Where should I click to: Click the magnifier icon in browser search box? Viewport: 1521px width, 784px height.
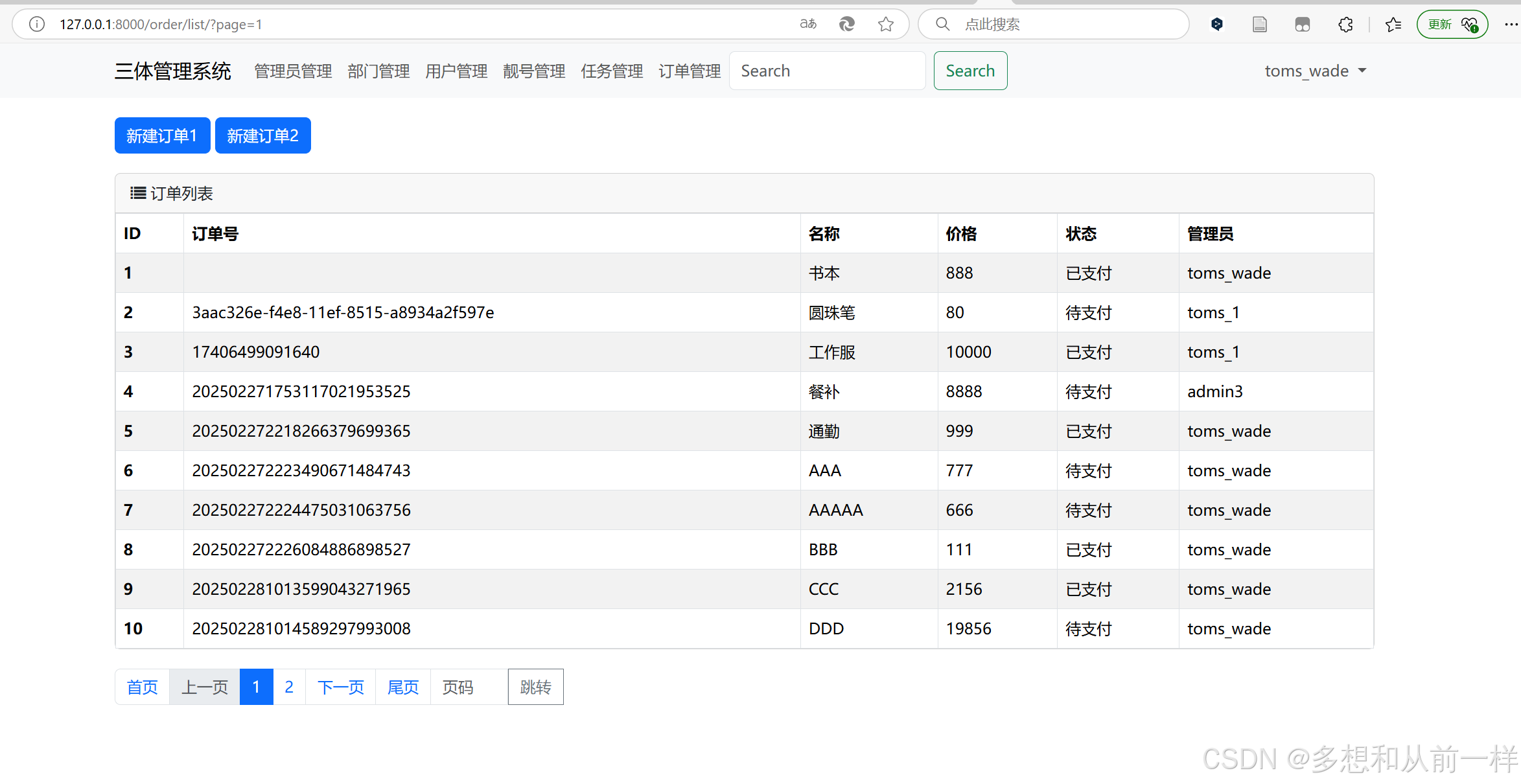click(943, 25)
